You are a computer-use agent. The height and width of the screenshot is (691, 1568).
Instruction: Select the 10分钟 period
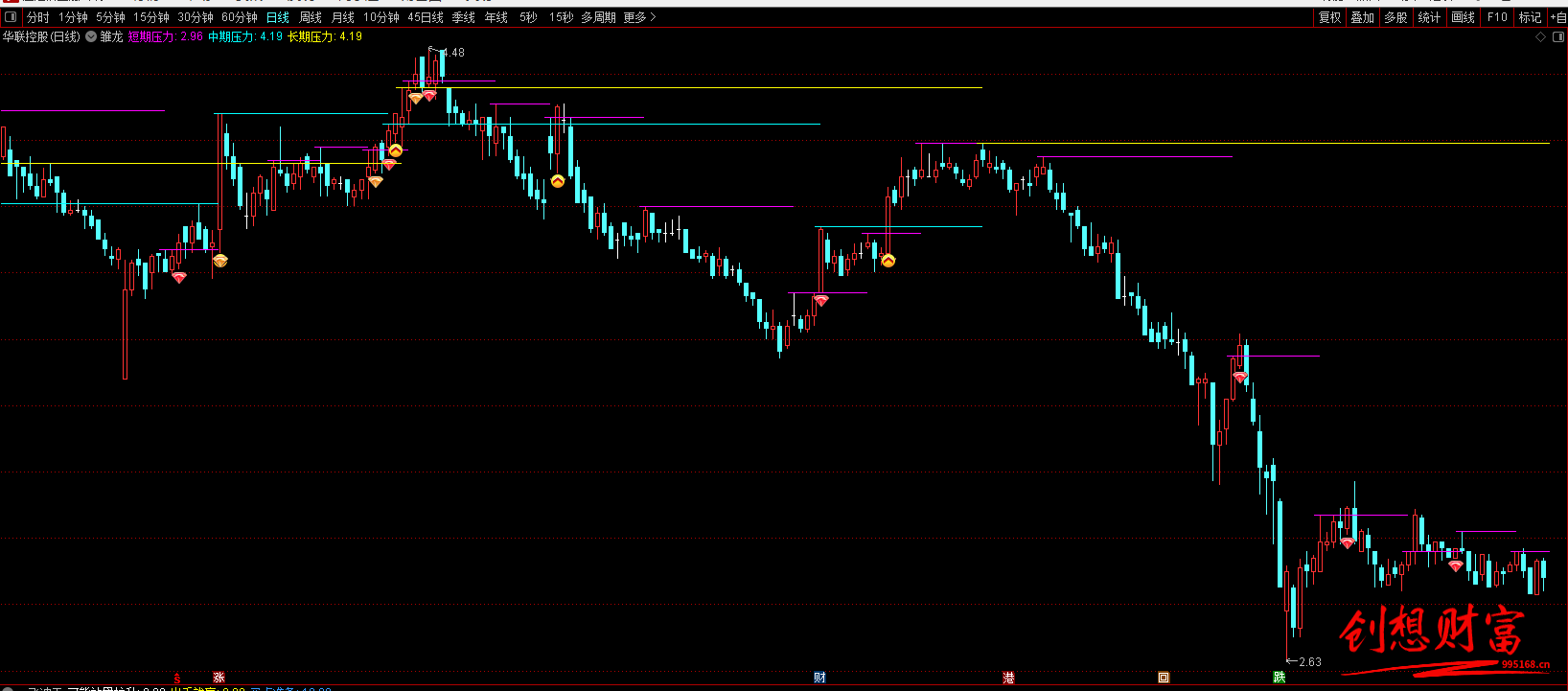380,17
